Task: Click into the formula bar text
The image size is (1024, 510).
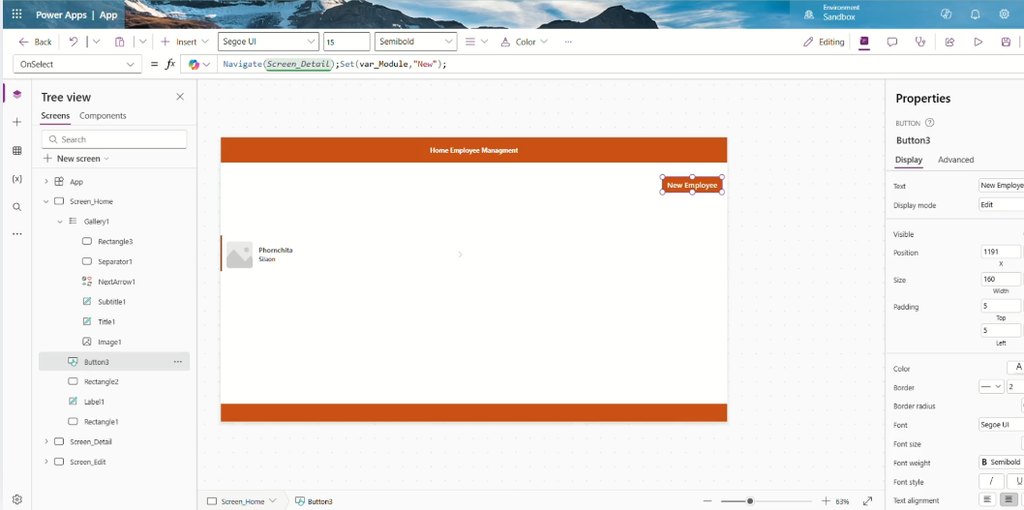Action: [334, 64]
